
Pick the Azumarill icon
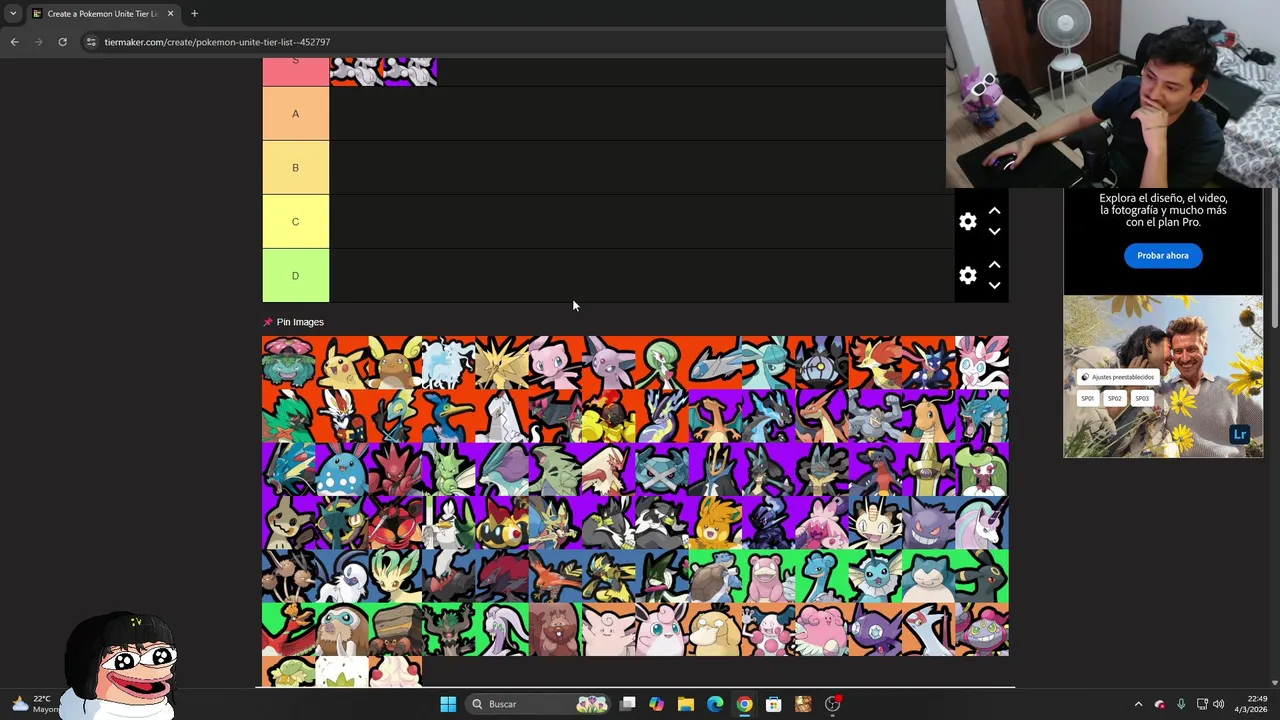click(342, 469)
